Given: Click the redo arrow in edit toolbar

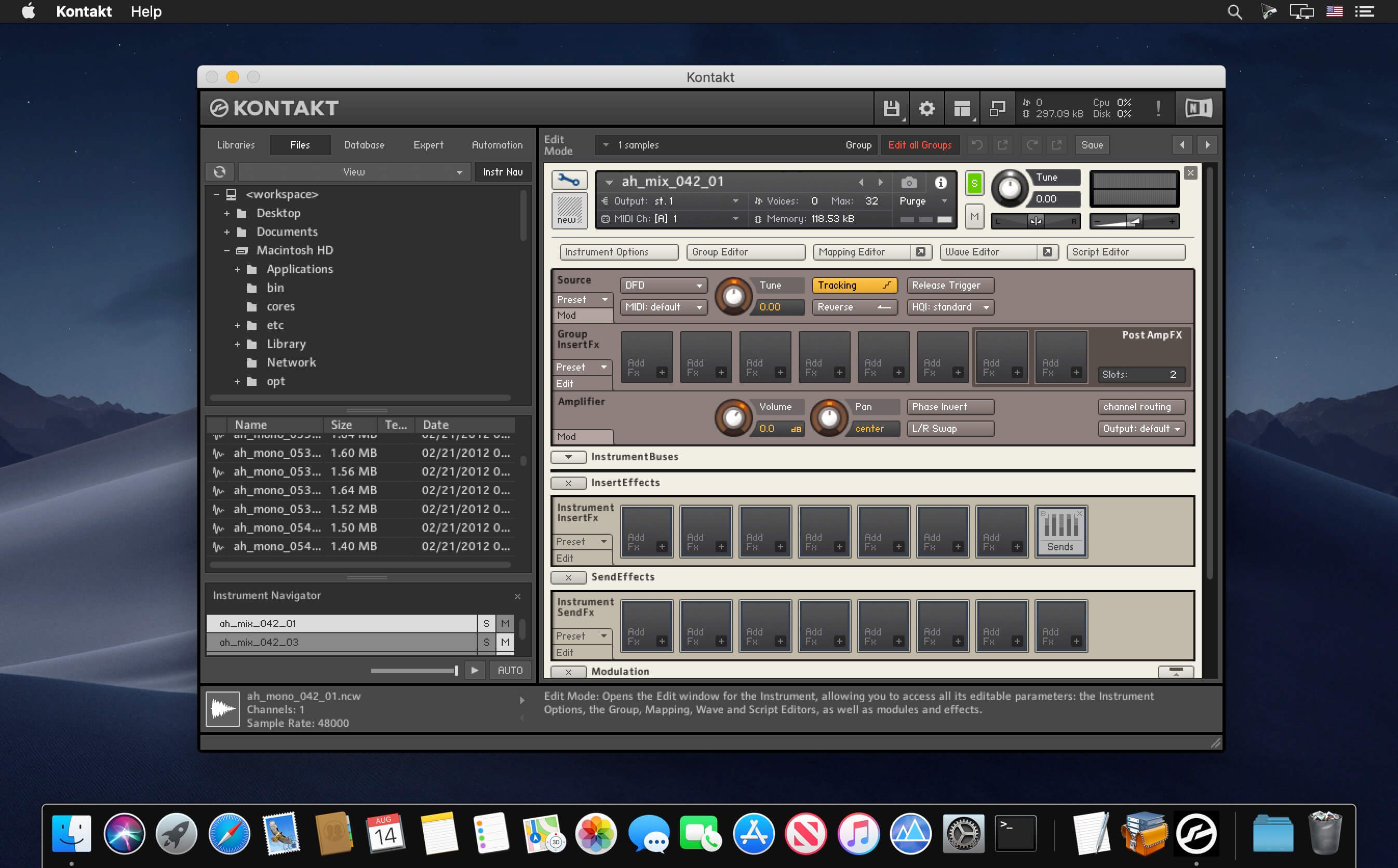Looking at the screenshot, I should [1032, 145].
